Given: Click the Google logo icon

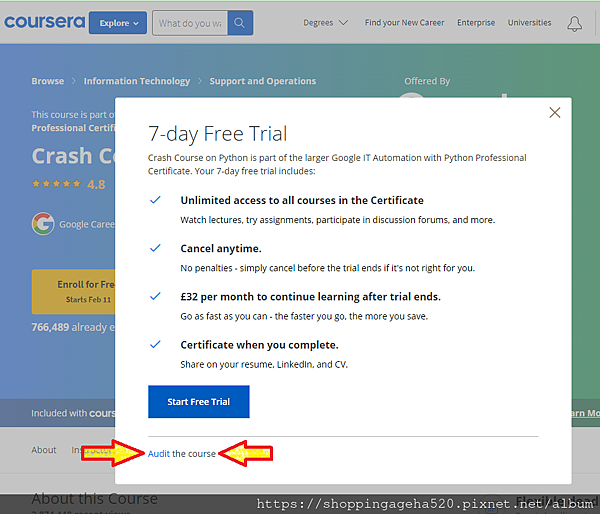Looking at the screenshot, I should click(x=43, y=224).
